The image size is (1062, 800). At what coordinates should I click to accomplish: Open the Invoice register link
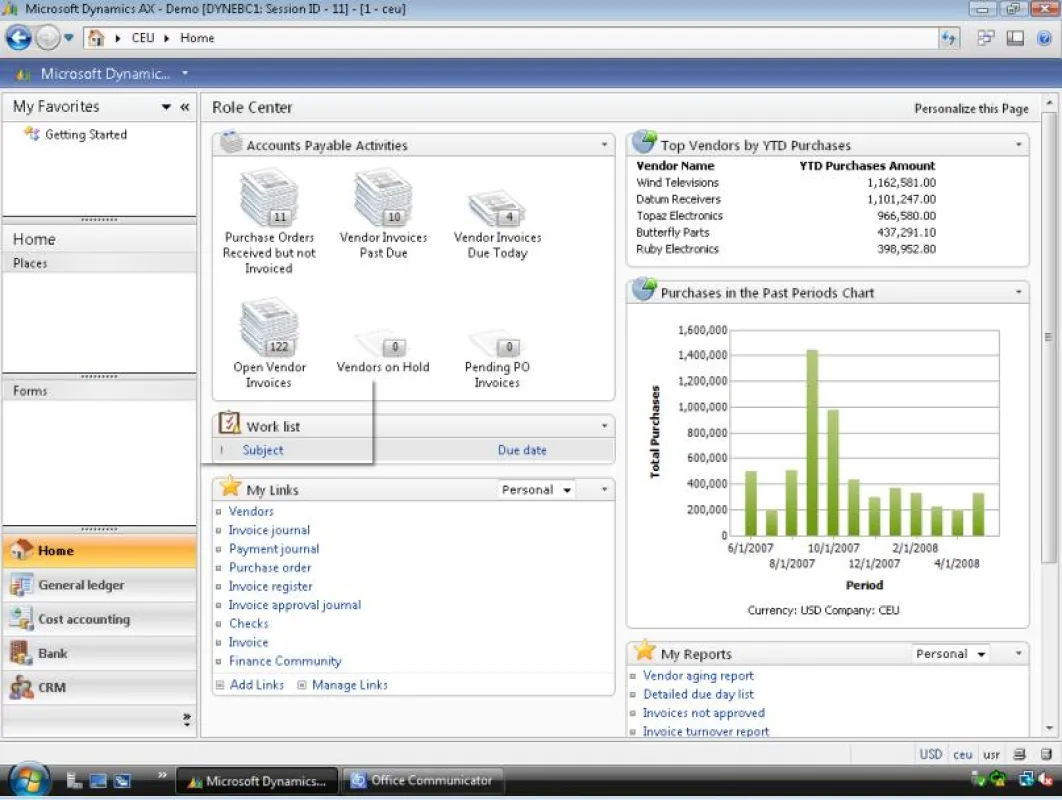270,586
